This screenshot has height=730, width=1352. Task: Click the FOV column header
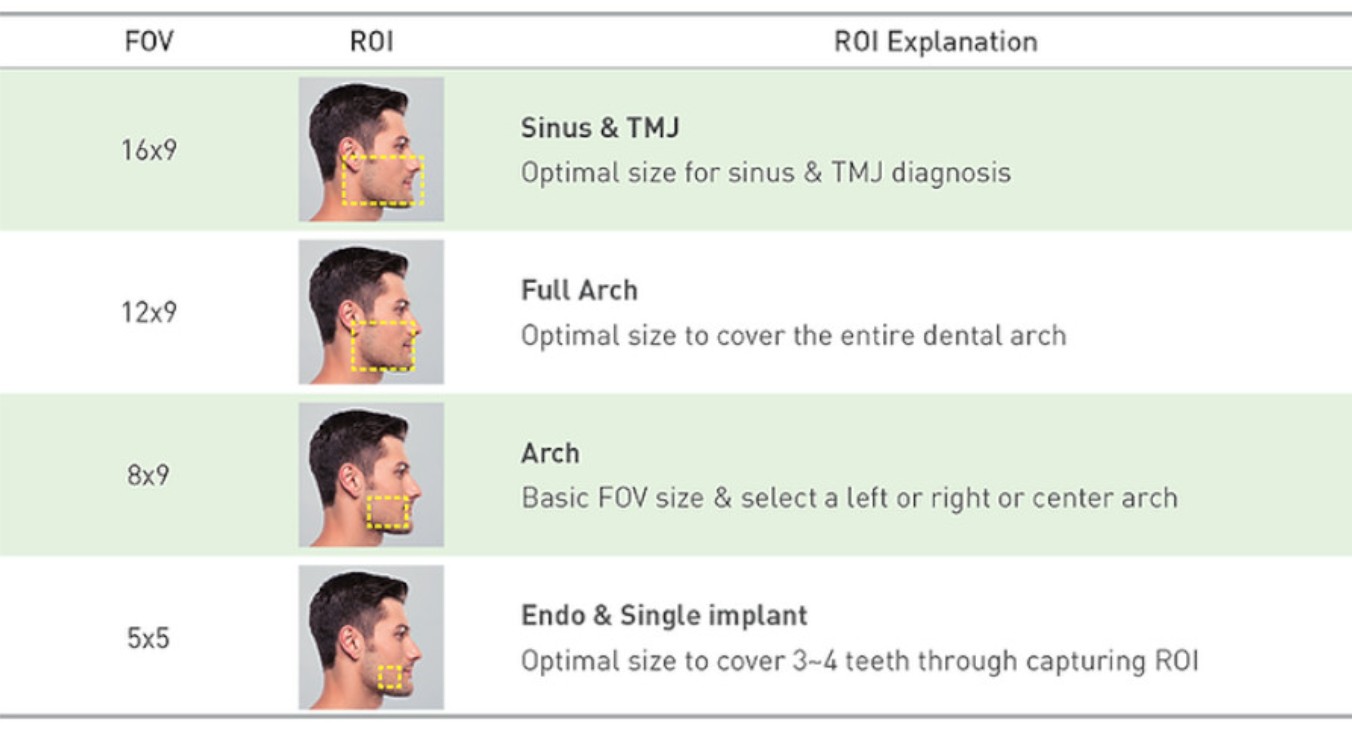[149, 42]
